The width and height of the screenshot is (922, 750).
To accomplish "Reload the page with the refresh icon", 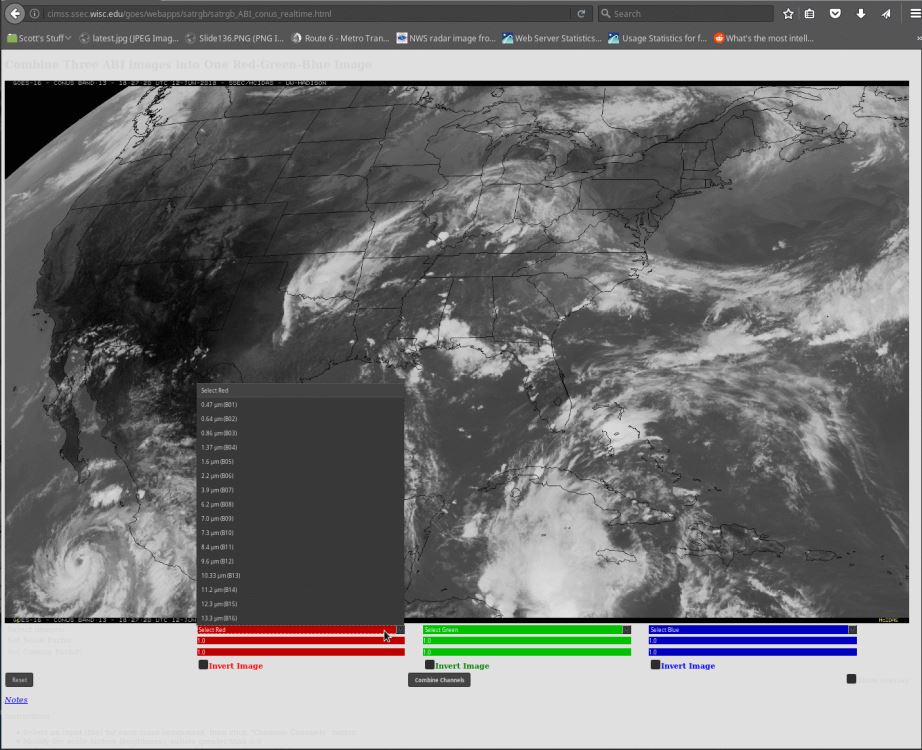I will (581, 14).
